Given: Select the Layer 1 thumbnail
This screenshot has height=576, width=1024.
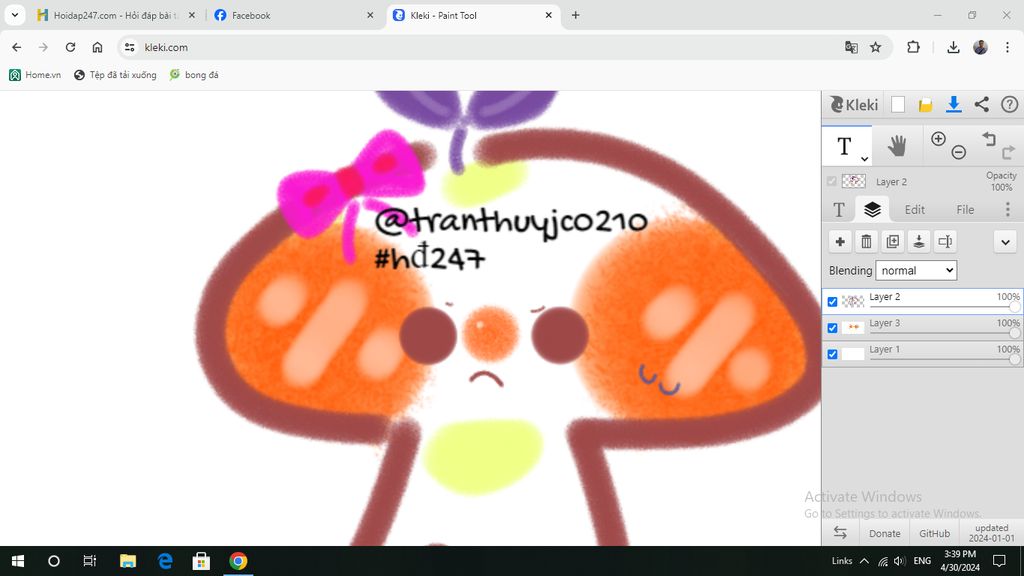Looking at the screenshot, I should tap(852, 353).
